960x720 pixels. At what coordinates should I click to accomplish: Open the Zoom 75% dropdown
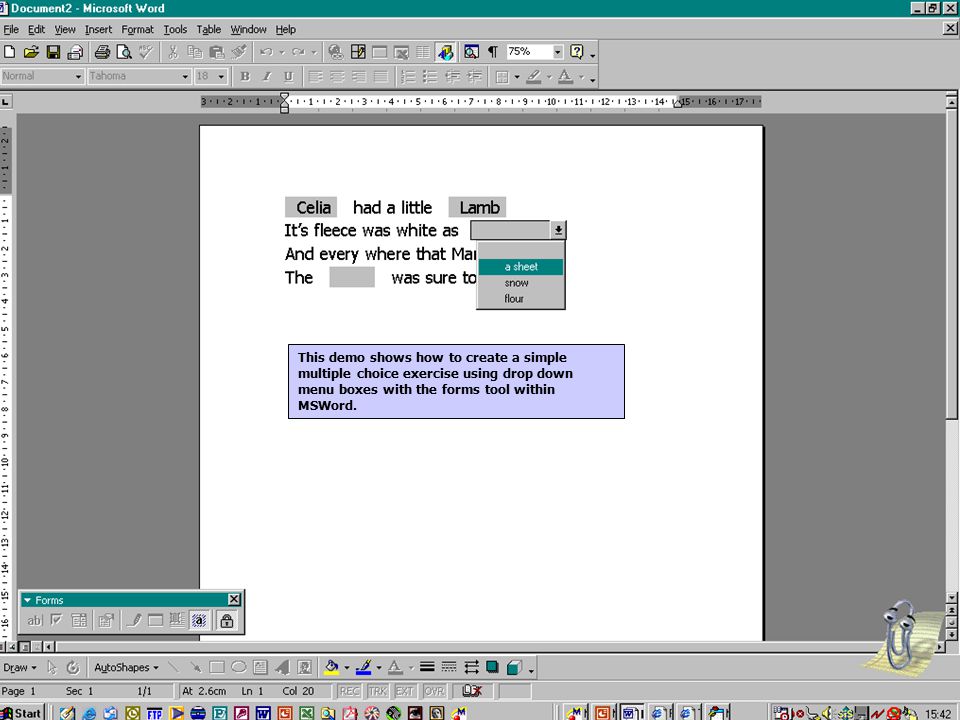click(557, 52)
